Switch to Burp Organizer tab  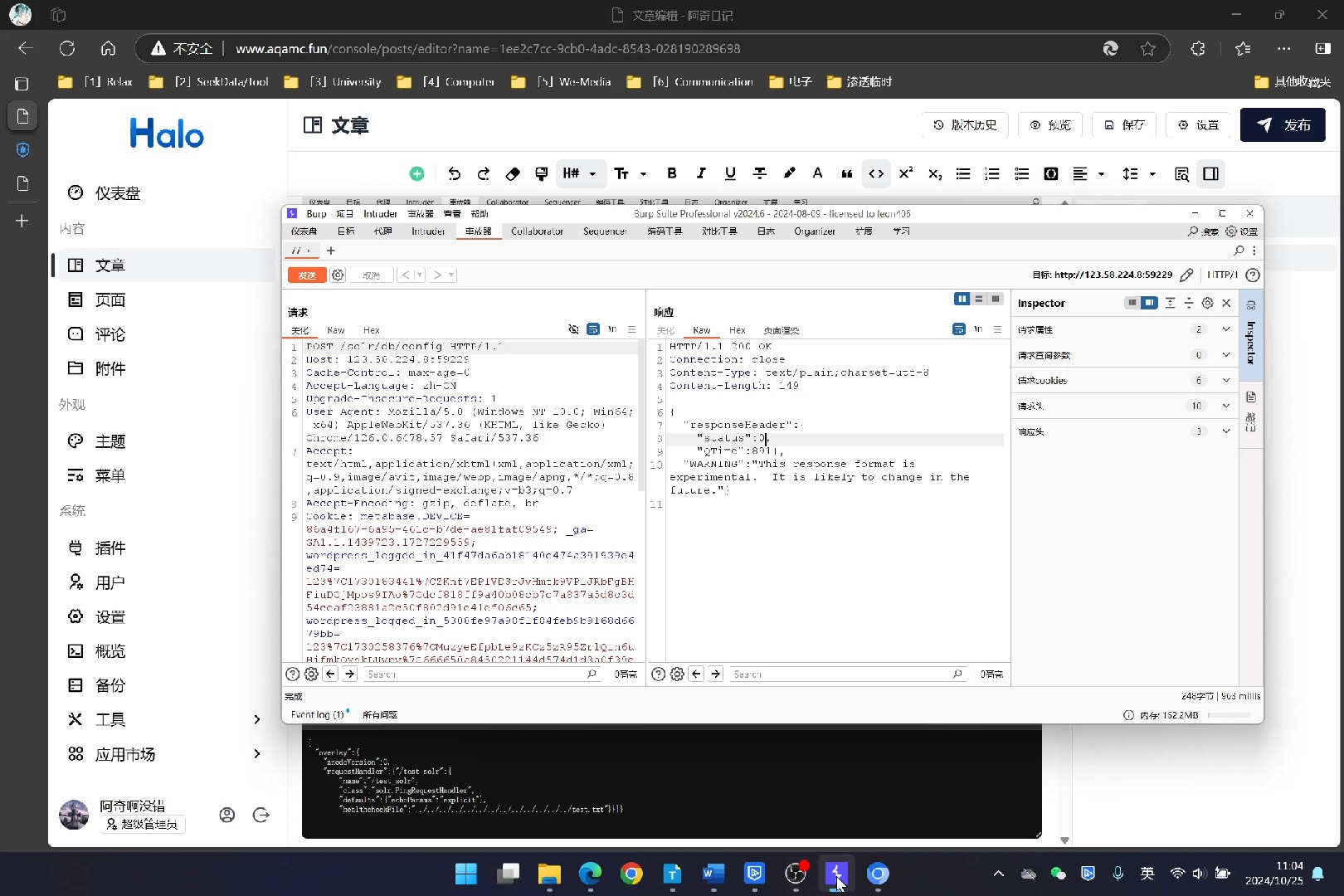815,231
